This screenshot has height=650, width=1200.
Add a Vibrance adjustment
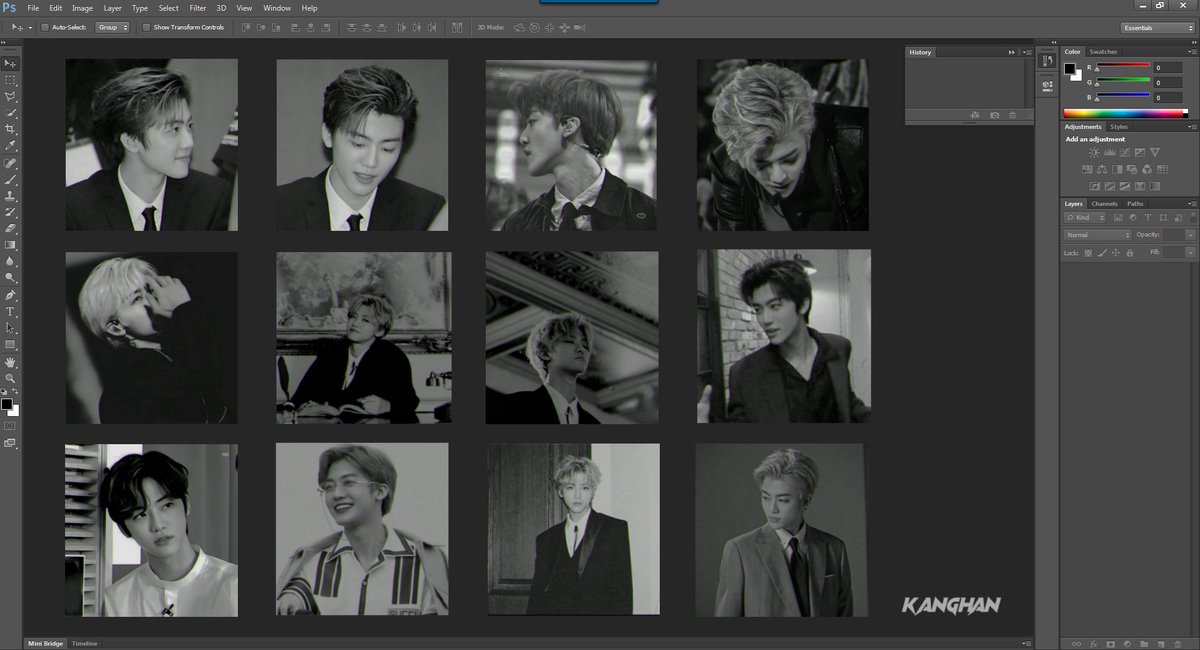1155,152
